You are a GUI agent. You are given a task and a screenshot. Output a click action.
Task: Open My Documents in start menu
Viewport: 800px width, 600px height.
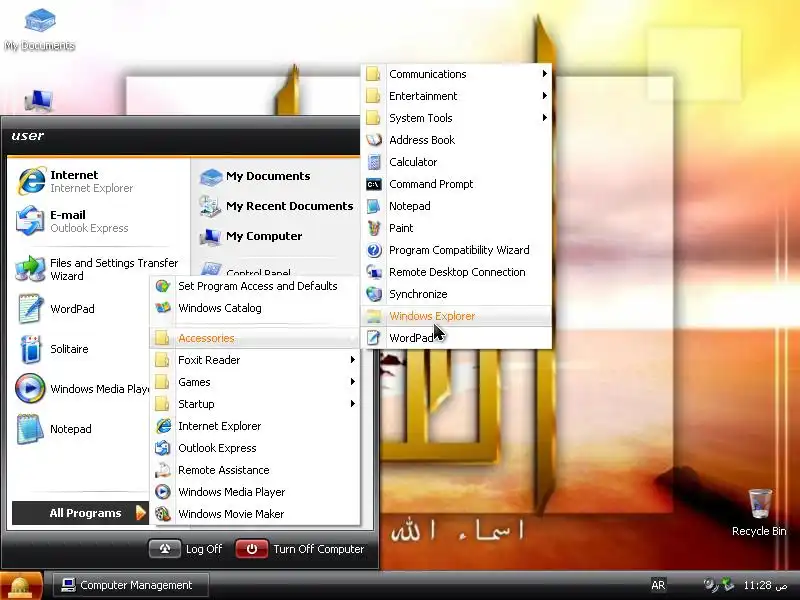[x=255, y=176]
